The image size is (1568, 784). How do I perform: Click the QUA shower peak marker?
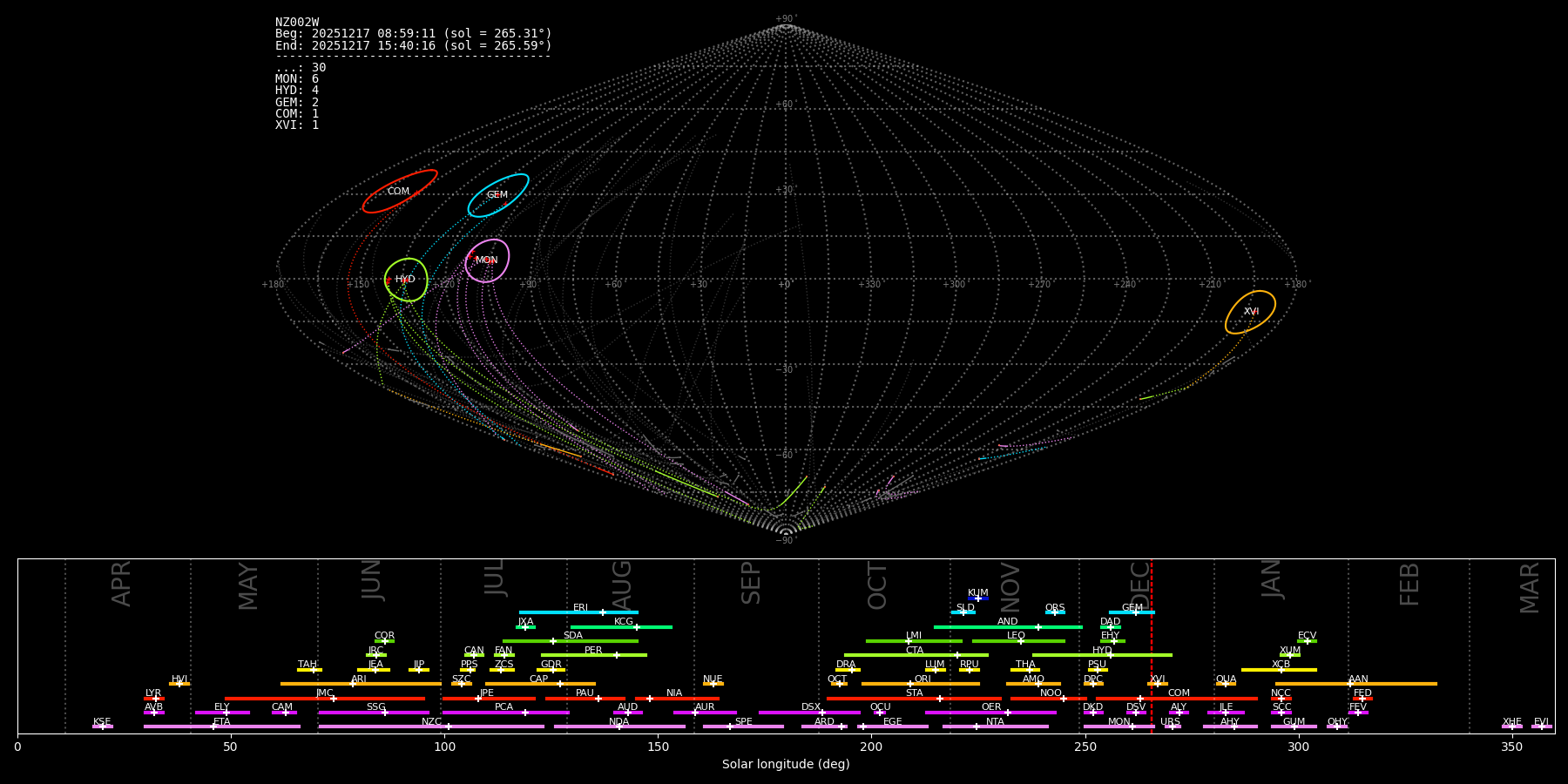coord(1226,684)
